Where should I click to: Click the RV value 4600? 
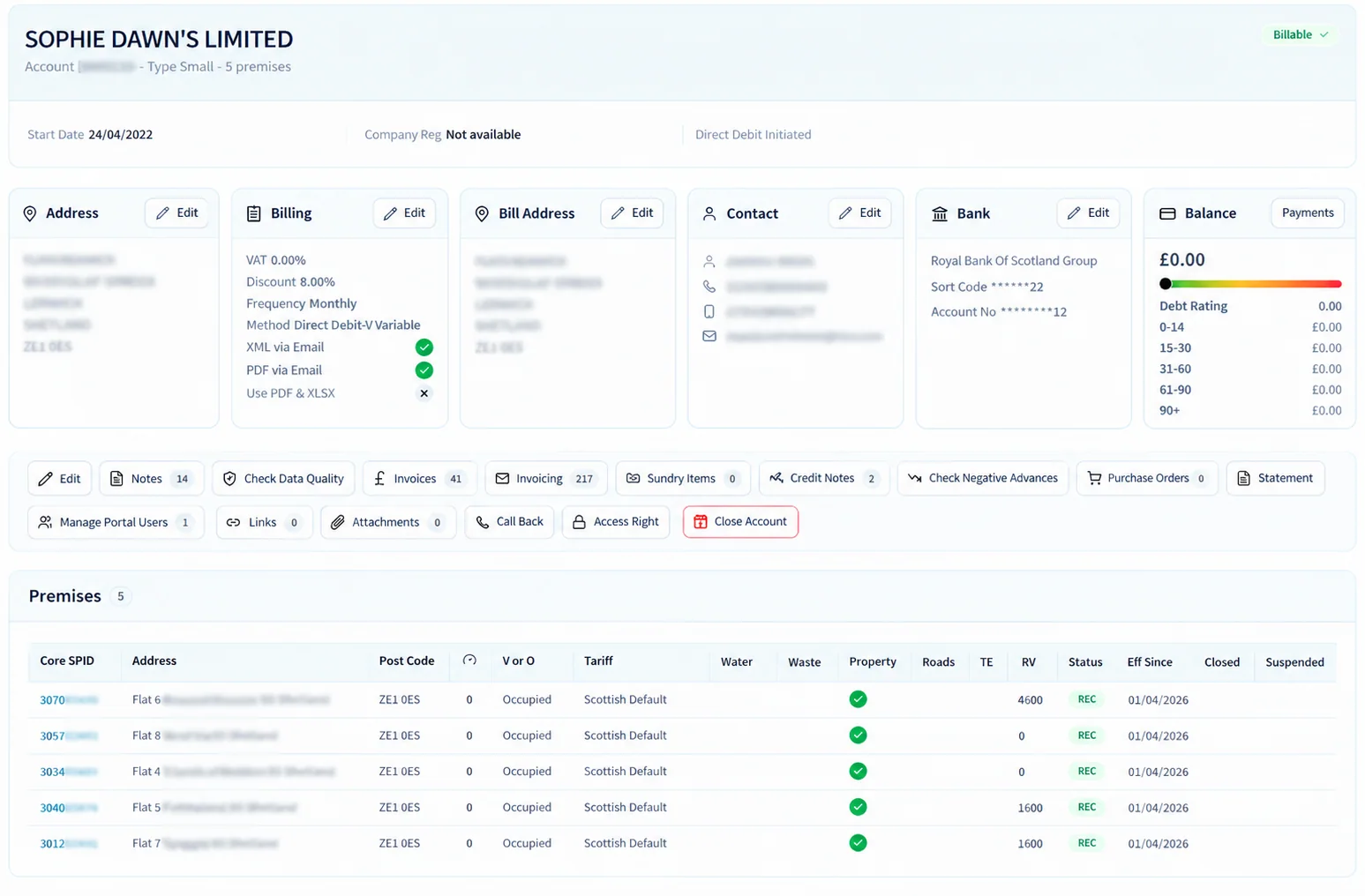click(1030, 700)
